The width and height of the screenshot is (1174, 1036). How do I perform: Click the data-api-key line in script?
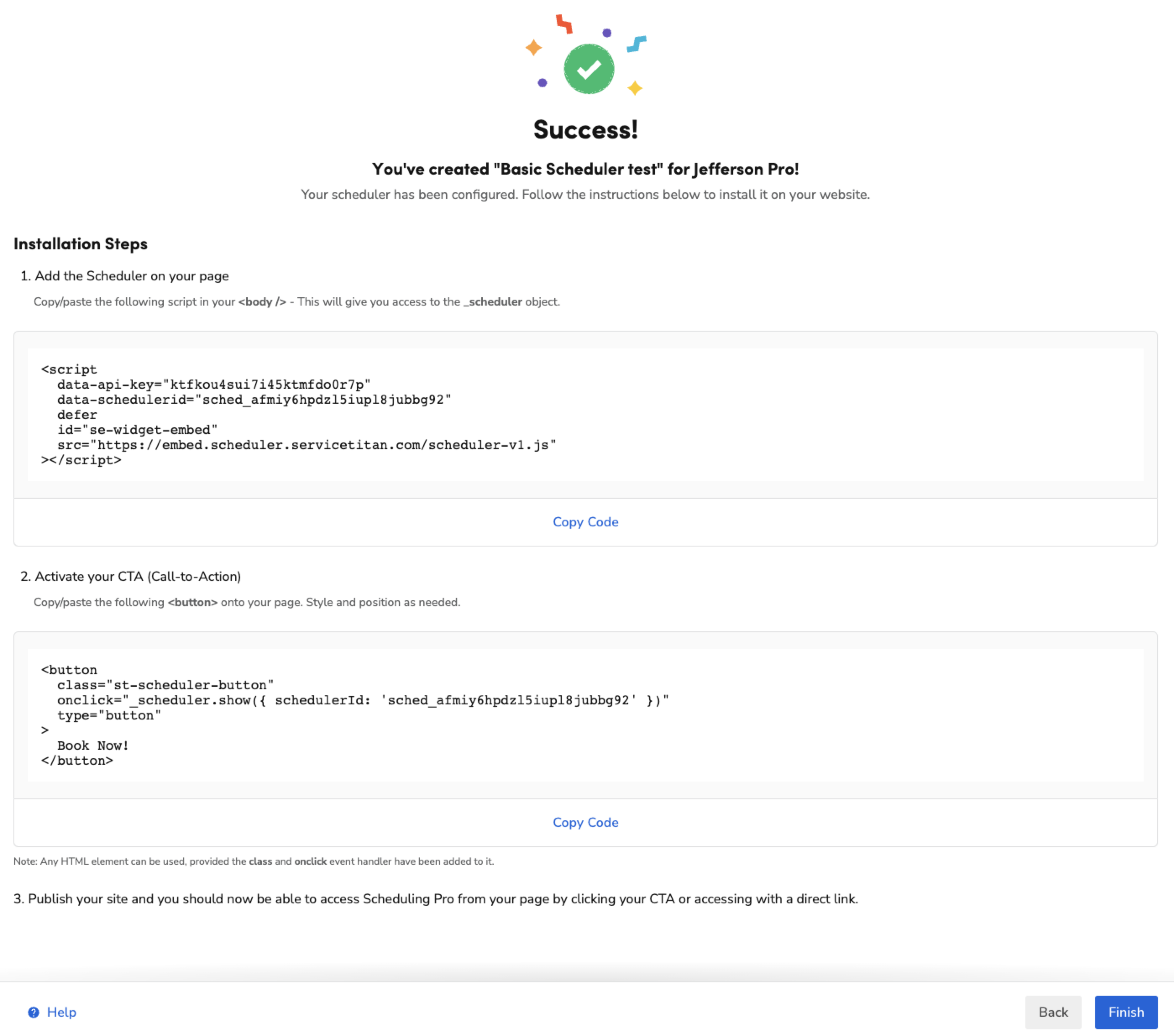click(x=214, y=384)
